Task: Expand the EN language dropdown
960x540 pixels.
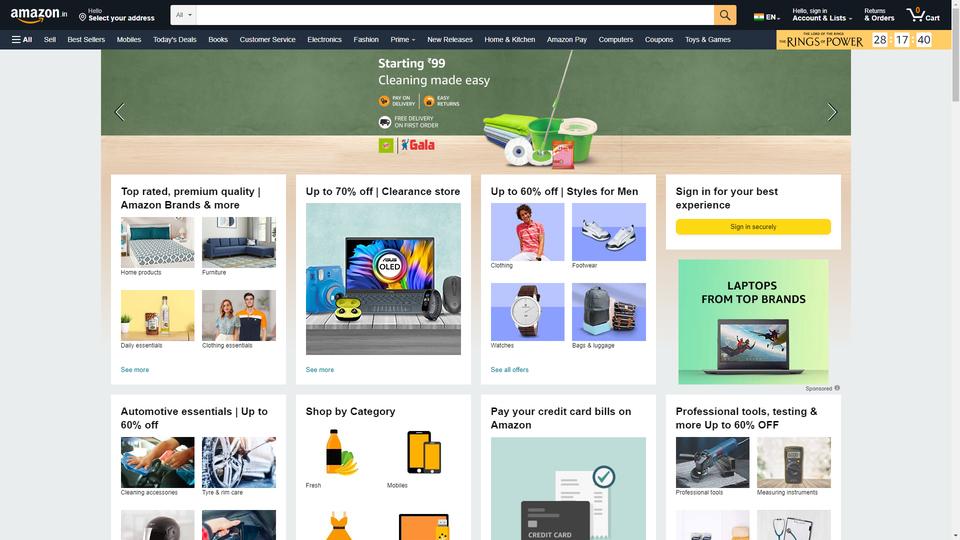Action: [x=773, y=18]
